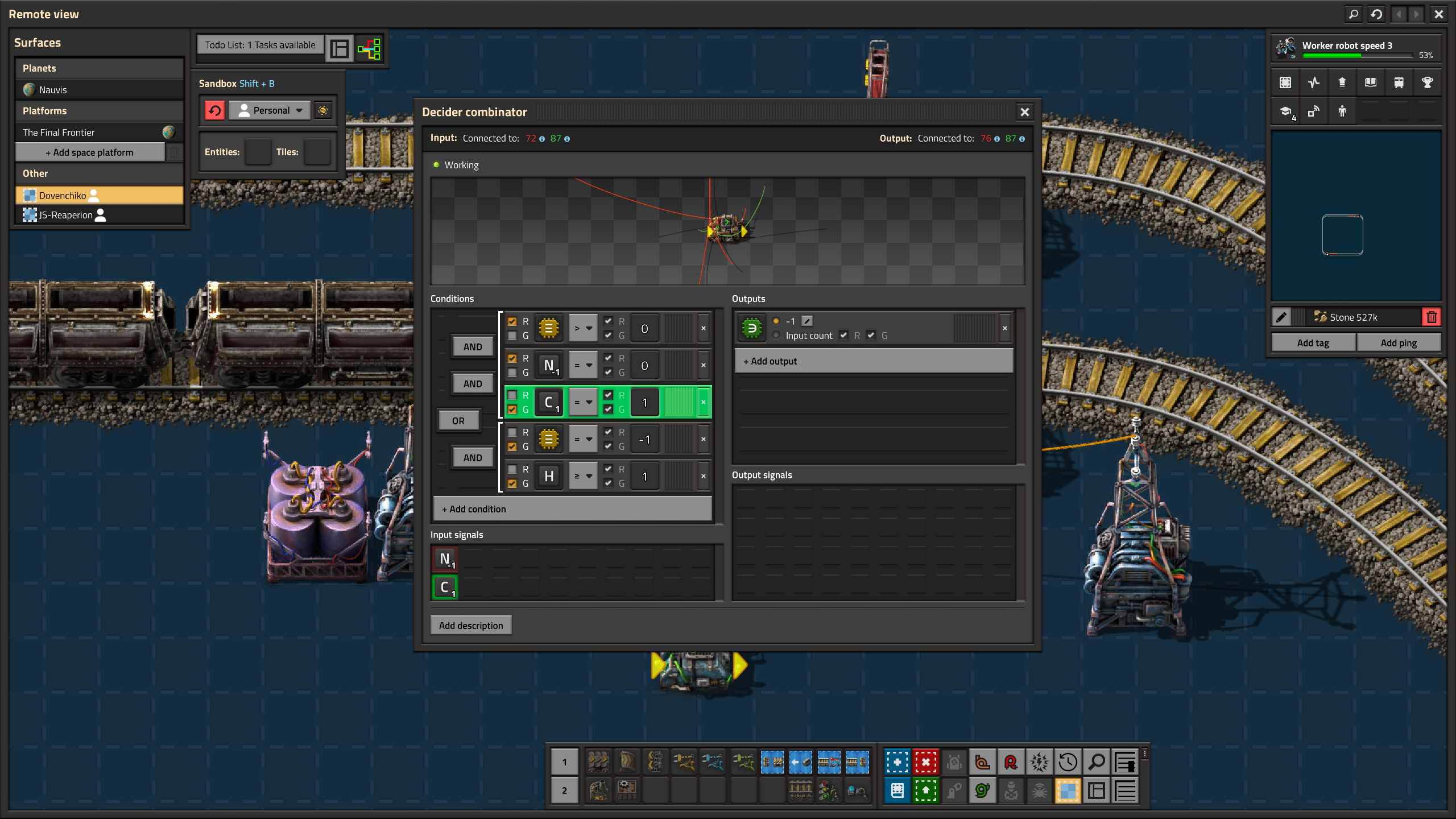Select the JS-Reaperion surface entry

click(99, 215)
